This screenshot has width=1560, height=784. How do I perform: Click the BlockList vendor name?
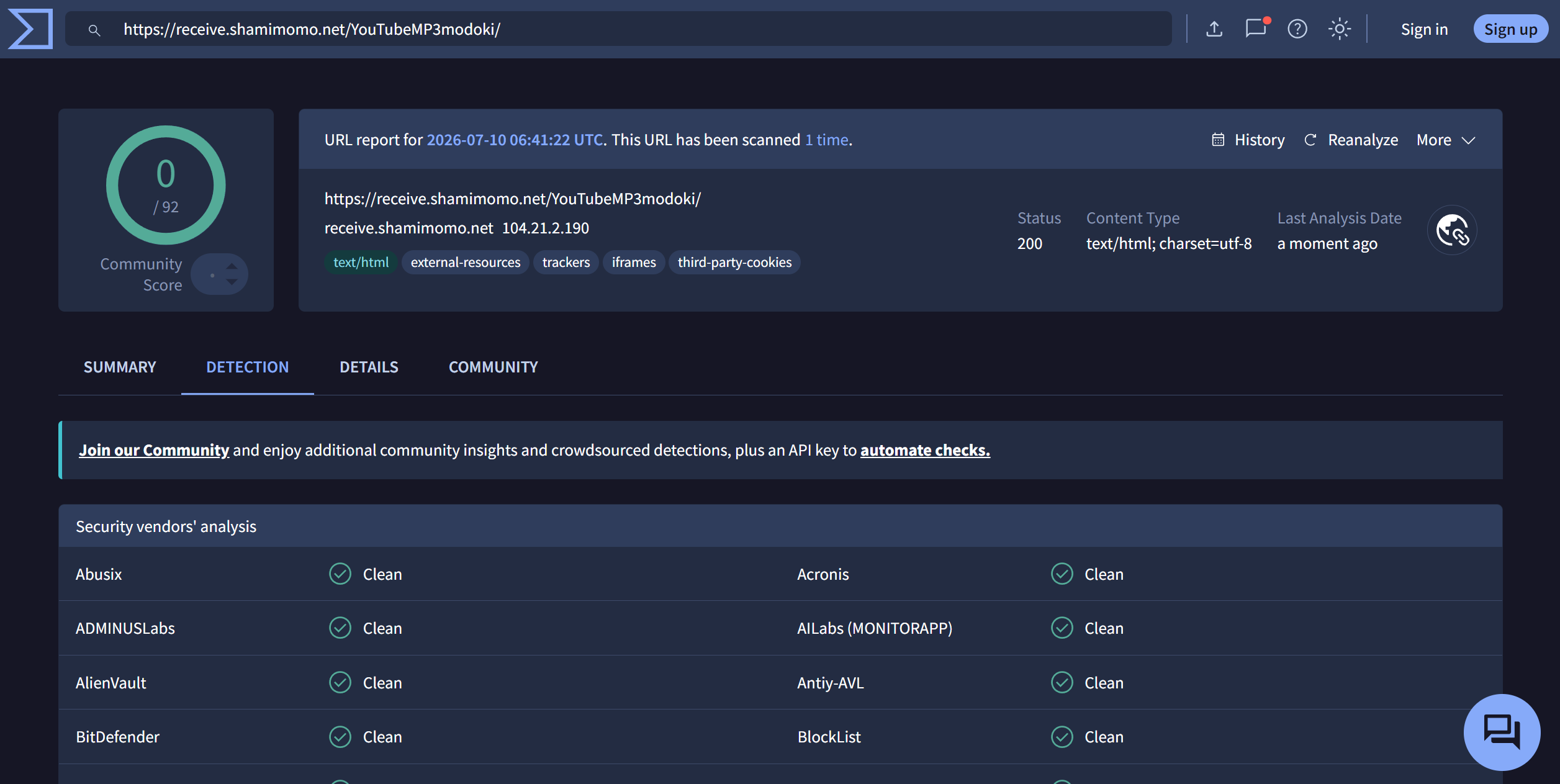pos(829,737)
